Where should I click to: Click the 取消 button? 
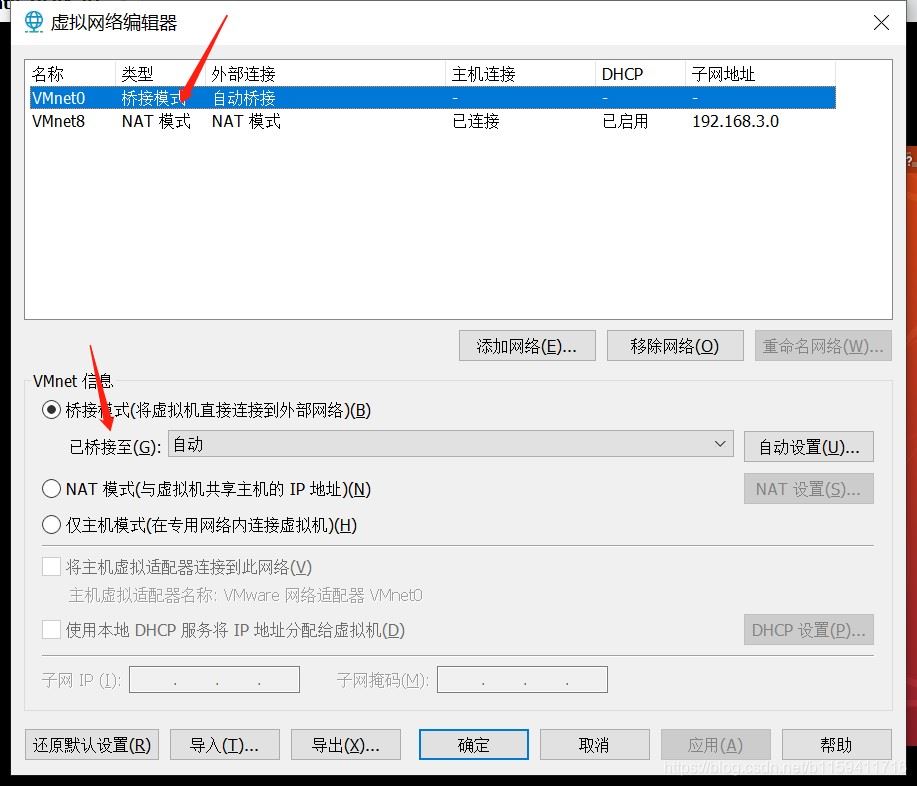(595, 744)
